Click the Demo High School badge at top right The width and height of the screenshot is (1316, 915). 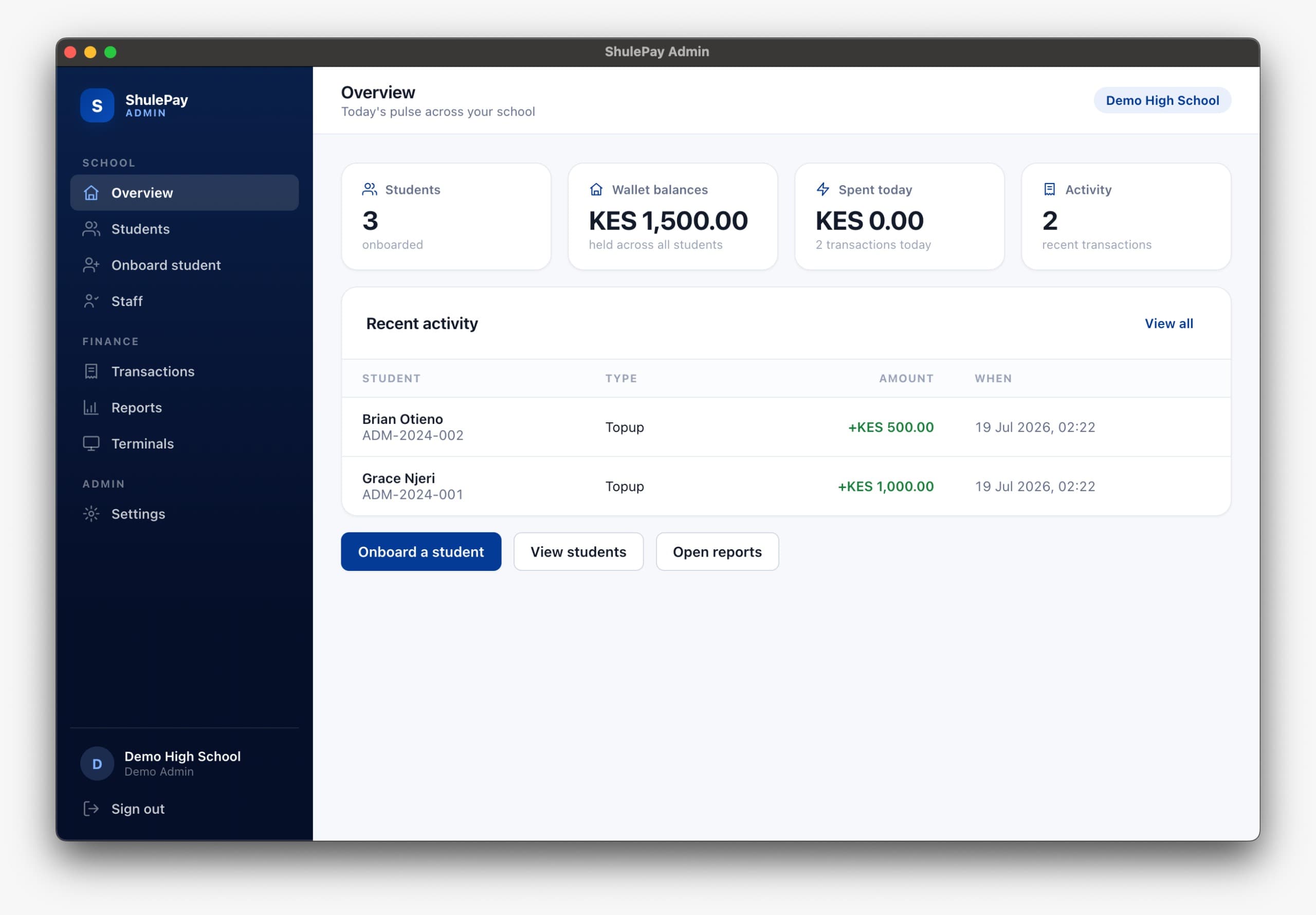click(1162, 100)
